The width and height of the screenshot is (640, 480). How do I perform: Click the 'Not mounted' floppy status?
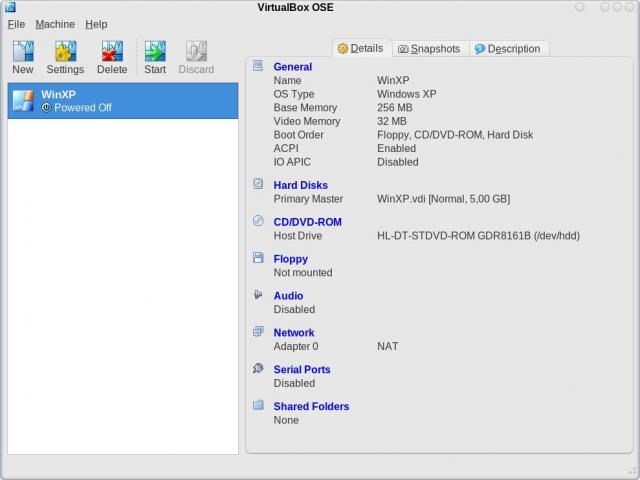303,273
